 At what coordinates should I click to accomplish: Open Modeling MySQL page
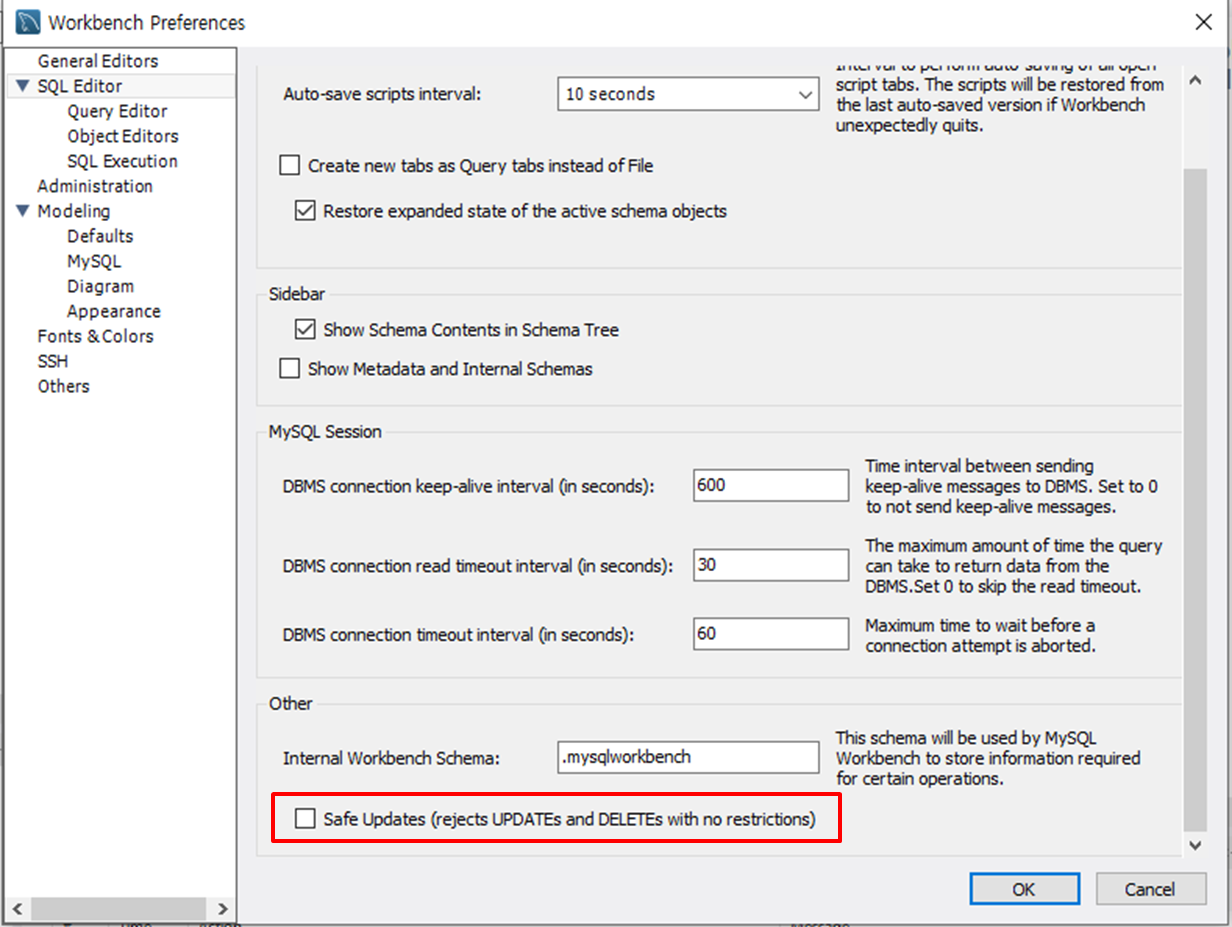94,261
